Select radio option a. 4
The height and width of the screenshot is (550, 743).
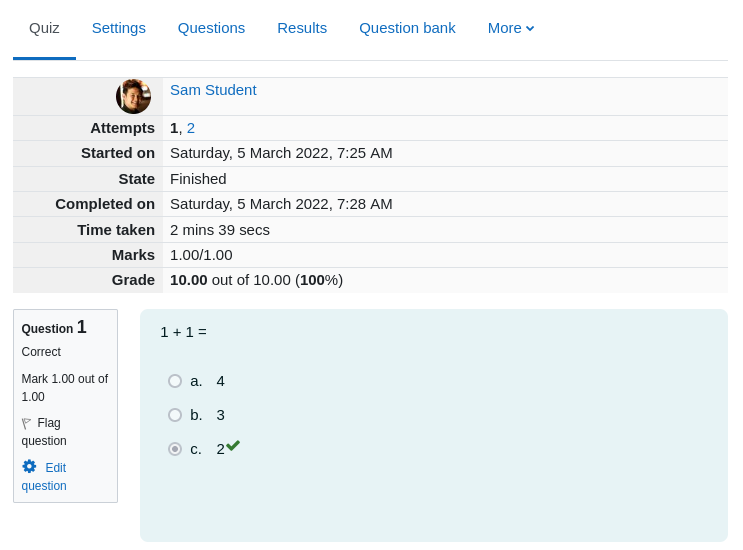175,381
